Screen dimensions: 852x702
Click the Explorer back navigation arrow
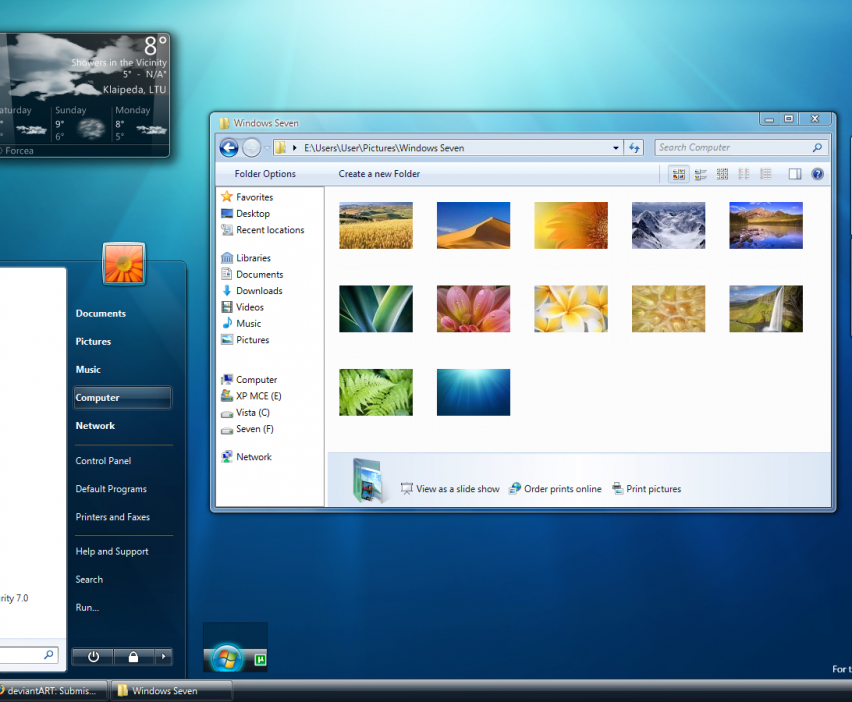coord(229,148)
